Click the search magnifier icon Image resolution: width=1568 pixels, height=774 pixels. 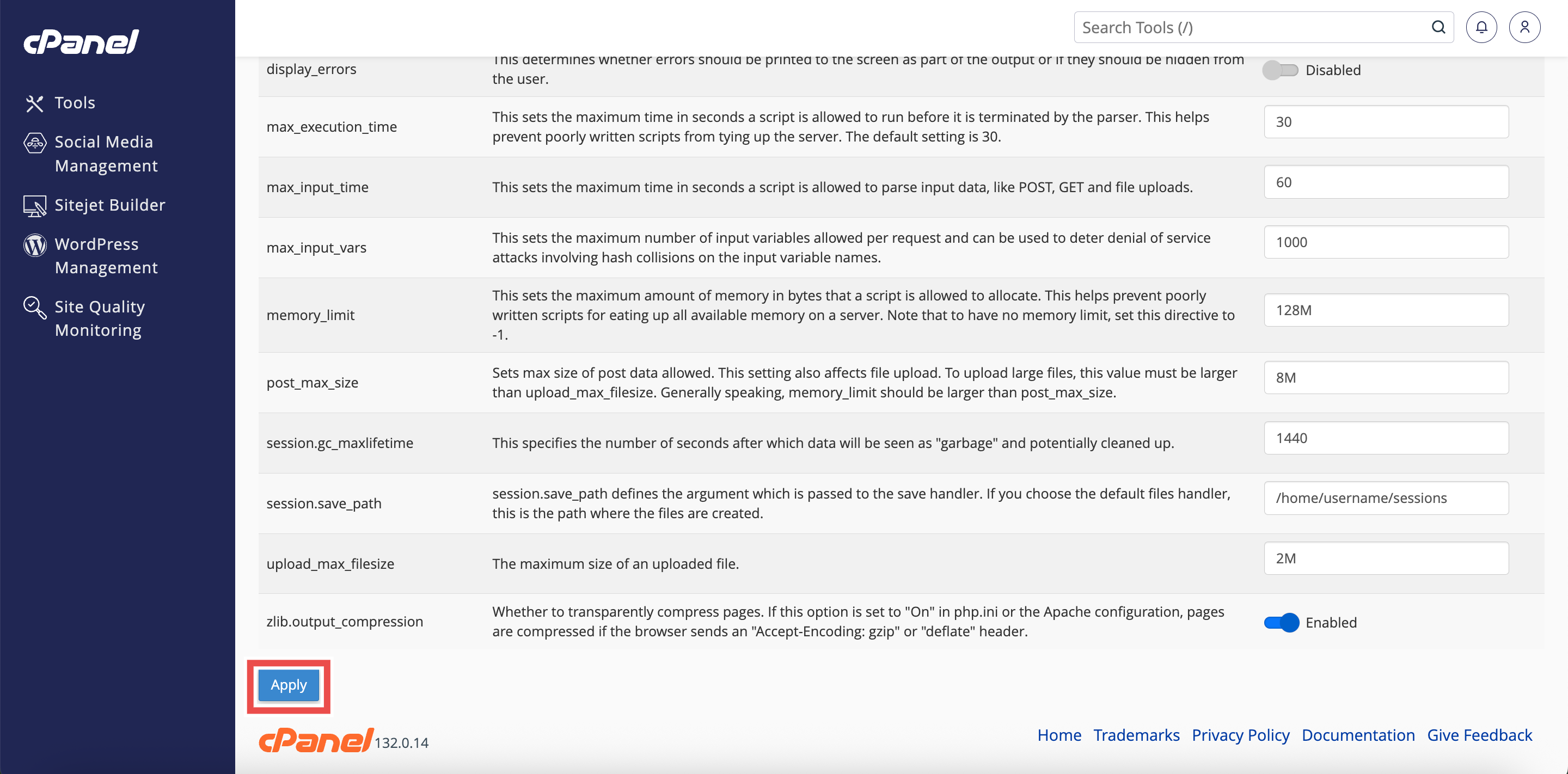pos(1438,27)
